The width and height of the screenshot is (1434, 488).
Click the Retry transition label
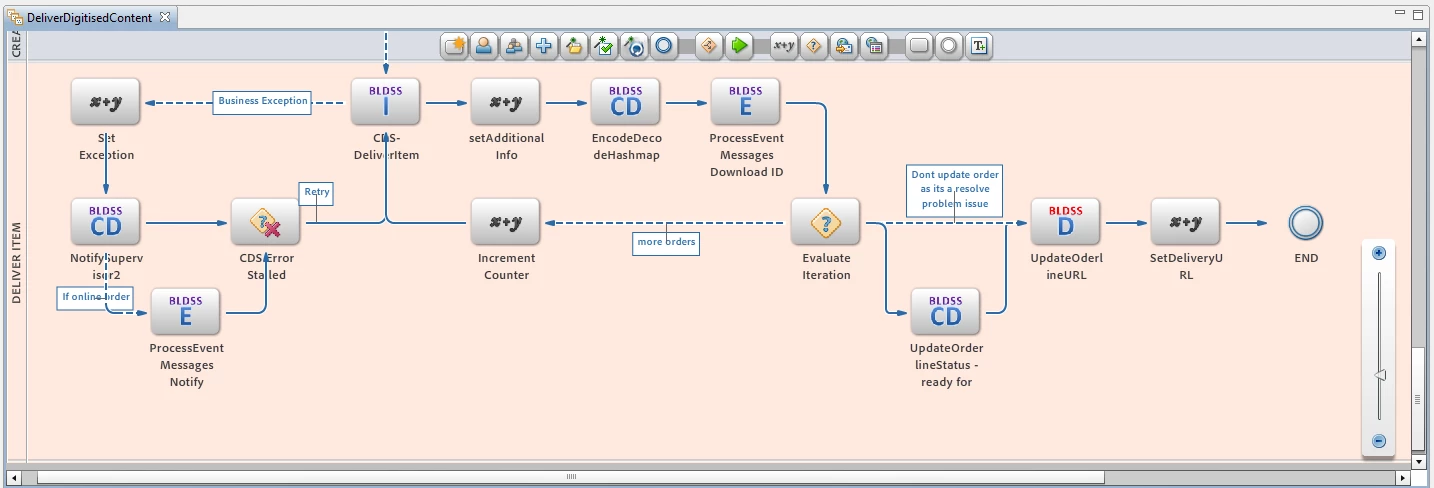(316, 193)
